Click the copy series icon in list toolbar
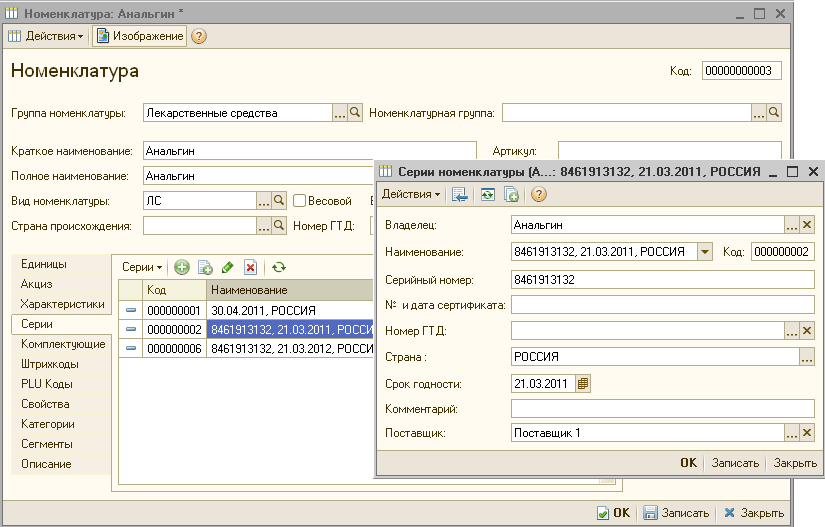Image resolution: width=825 pixels, height=527 pixels. click(205, 267)
